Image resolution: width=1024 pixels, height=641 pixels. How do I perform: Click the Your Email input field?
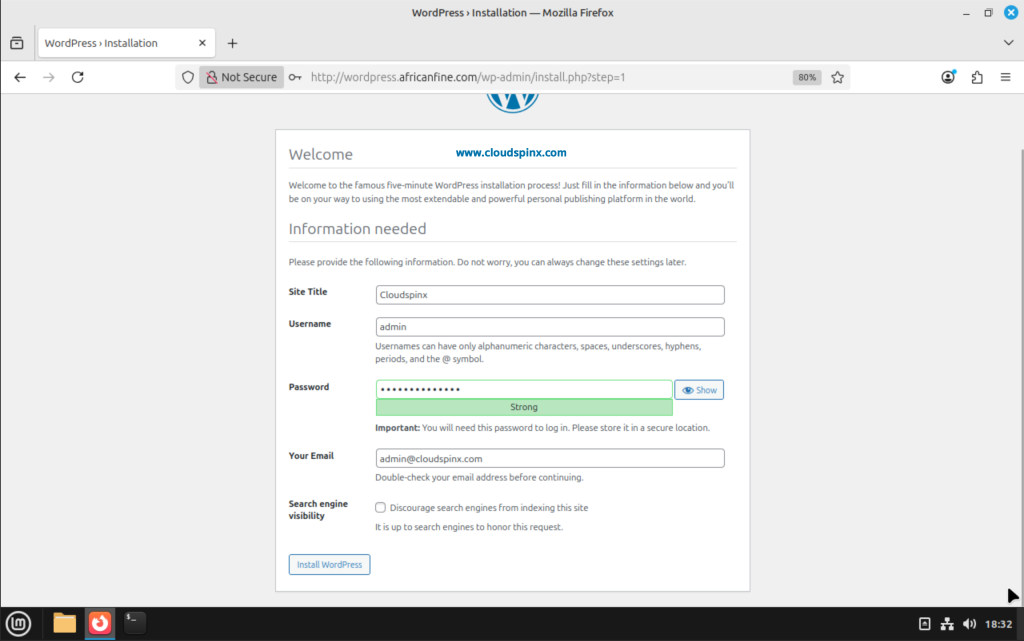pos(550,458)
